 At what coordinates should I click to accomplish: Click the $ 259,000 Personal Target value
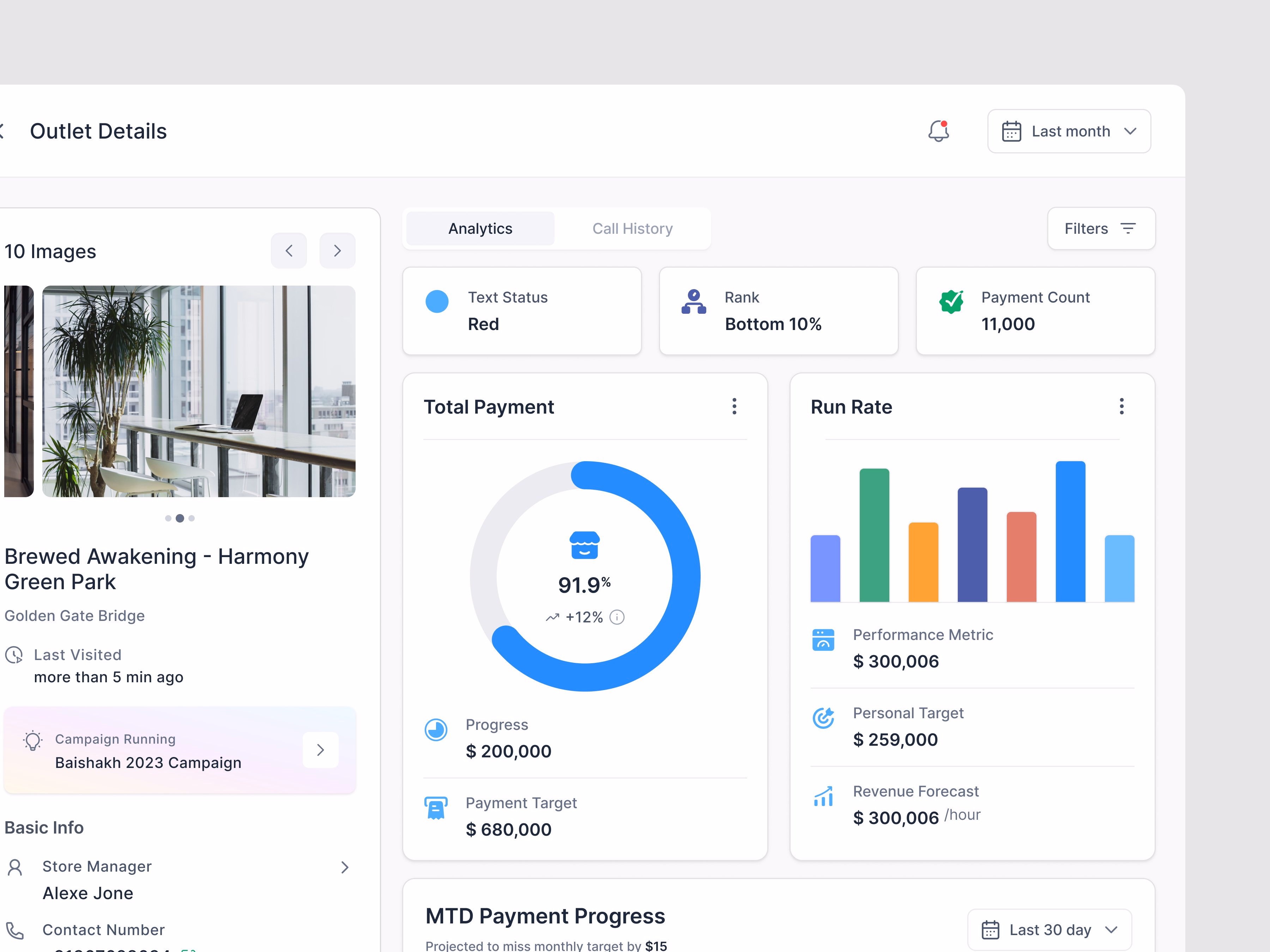[895, 740]
